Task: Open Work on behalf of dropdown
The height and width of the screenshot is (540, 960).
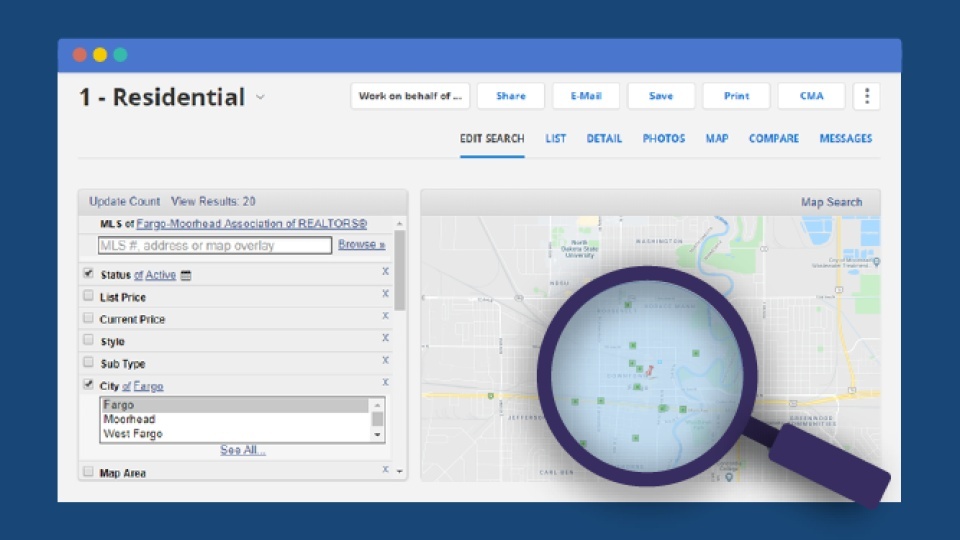Action: (x=410, y=96)
